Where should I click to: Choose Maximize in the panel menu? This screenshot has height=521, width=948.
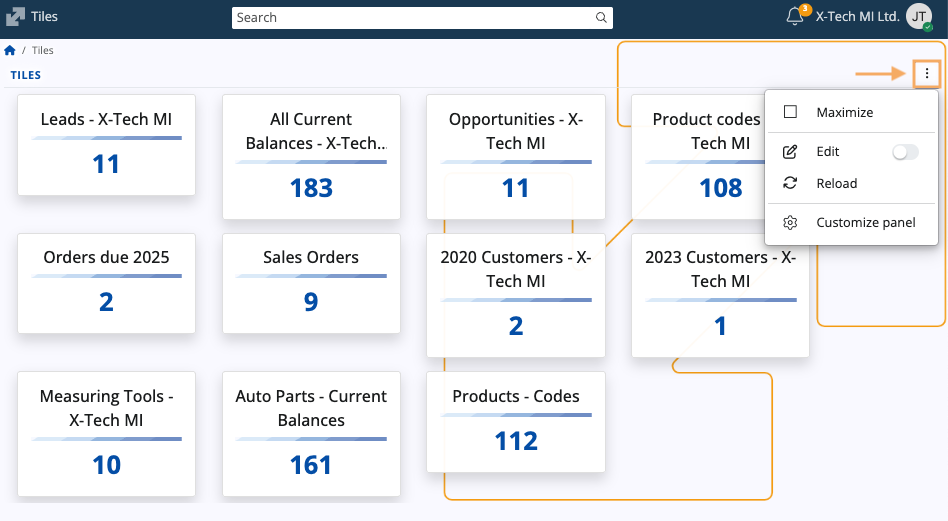tap(844, 113)
